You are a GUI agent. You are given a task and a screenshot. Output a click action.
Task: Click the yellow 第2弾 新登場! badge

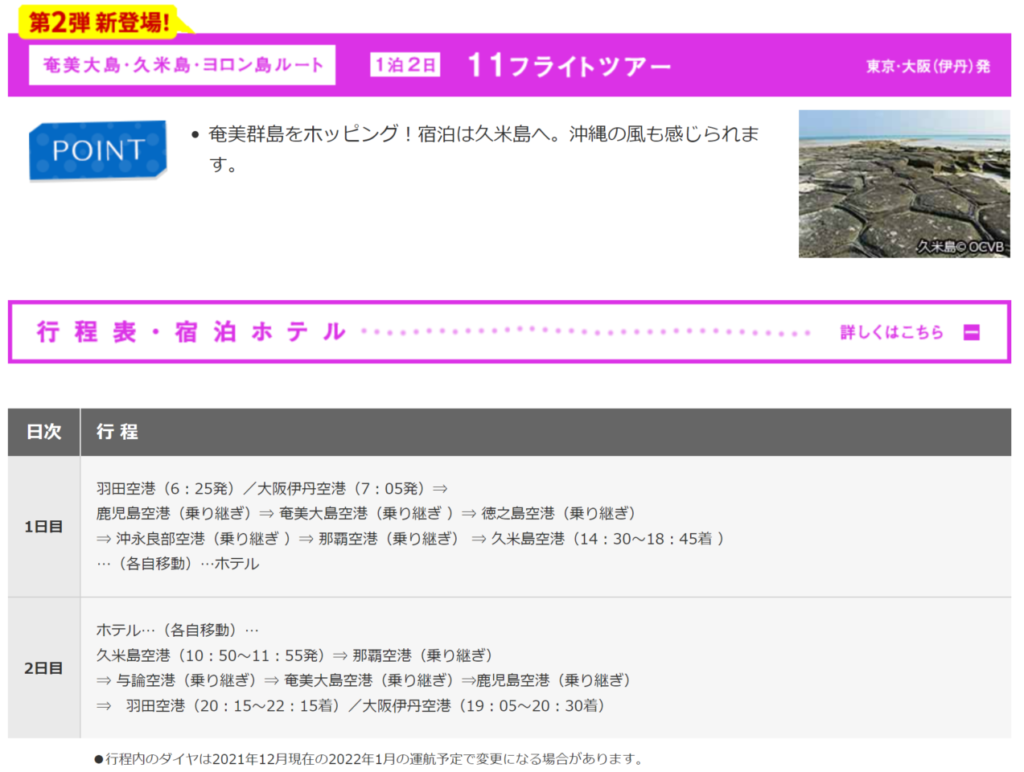click(x=99, y=19)
